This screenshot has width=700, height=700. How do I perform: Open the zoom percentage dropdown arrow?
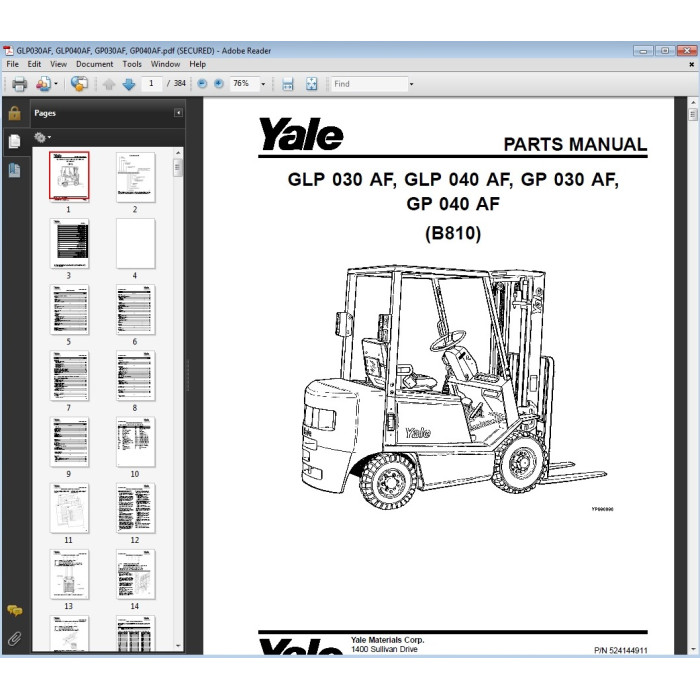pos(263,84)
